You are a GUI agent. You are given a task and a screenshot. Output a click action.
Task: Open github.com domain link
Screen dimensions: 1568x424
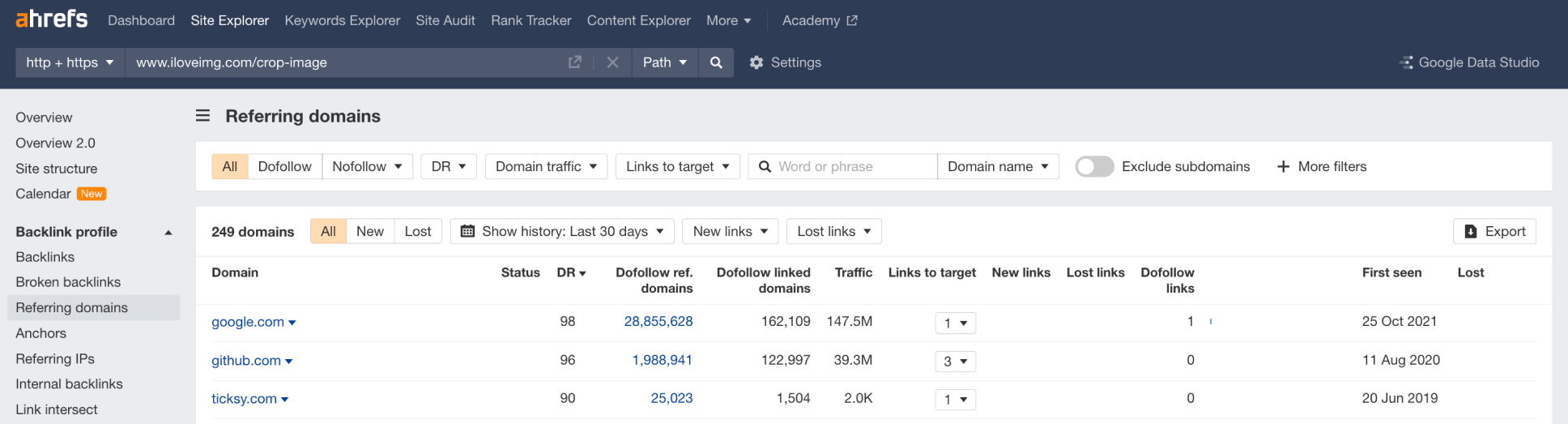246,361
